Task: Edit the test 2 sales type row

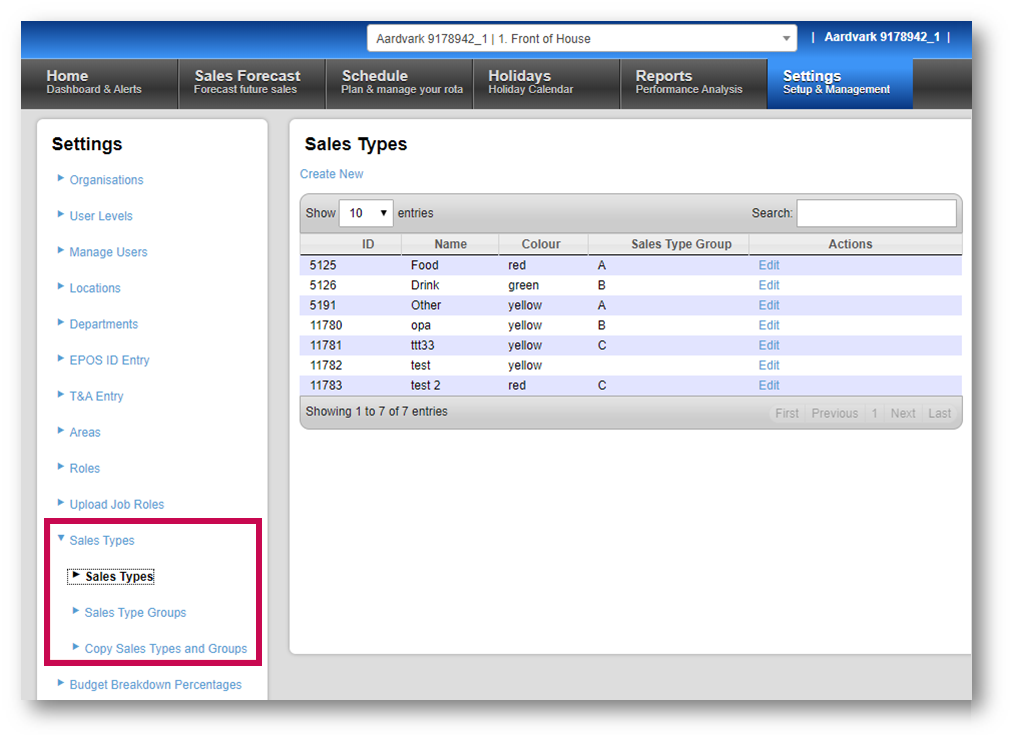Action: point(768,385)
